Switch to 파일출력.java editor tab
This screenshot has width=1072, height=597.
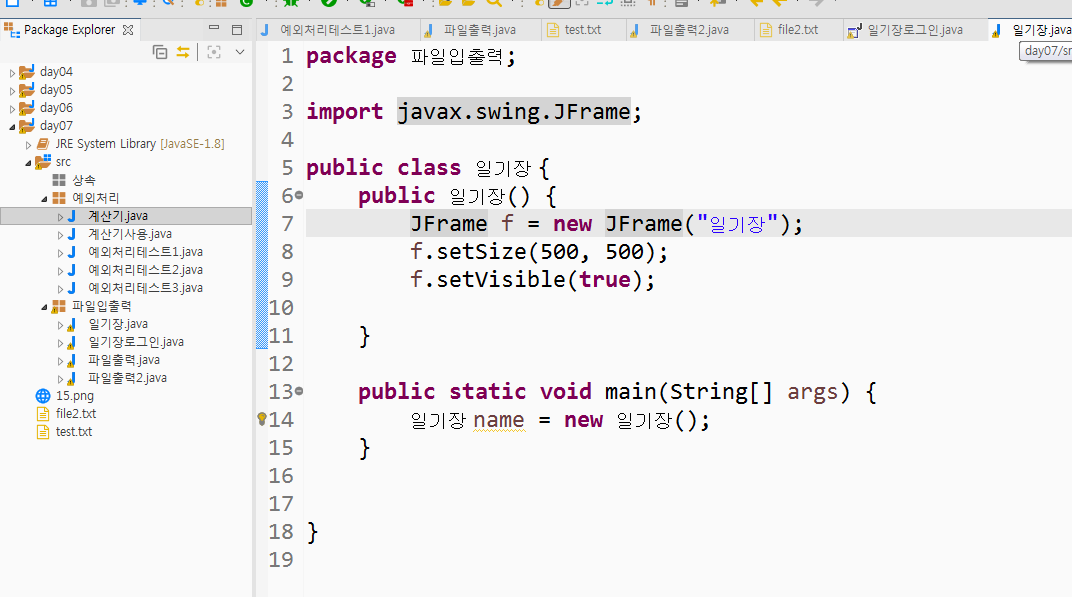click(x=479, y=30)
